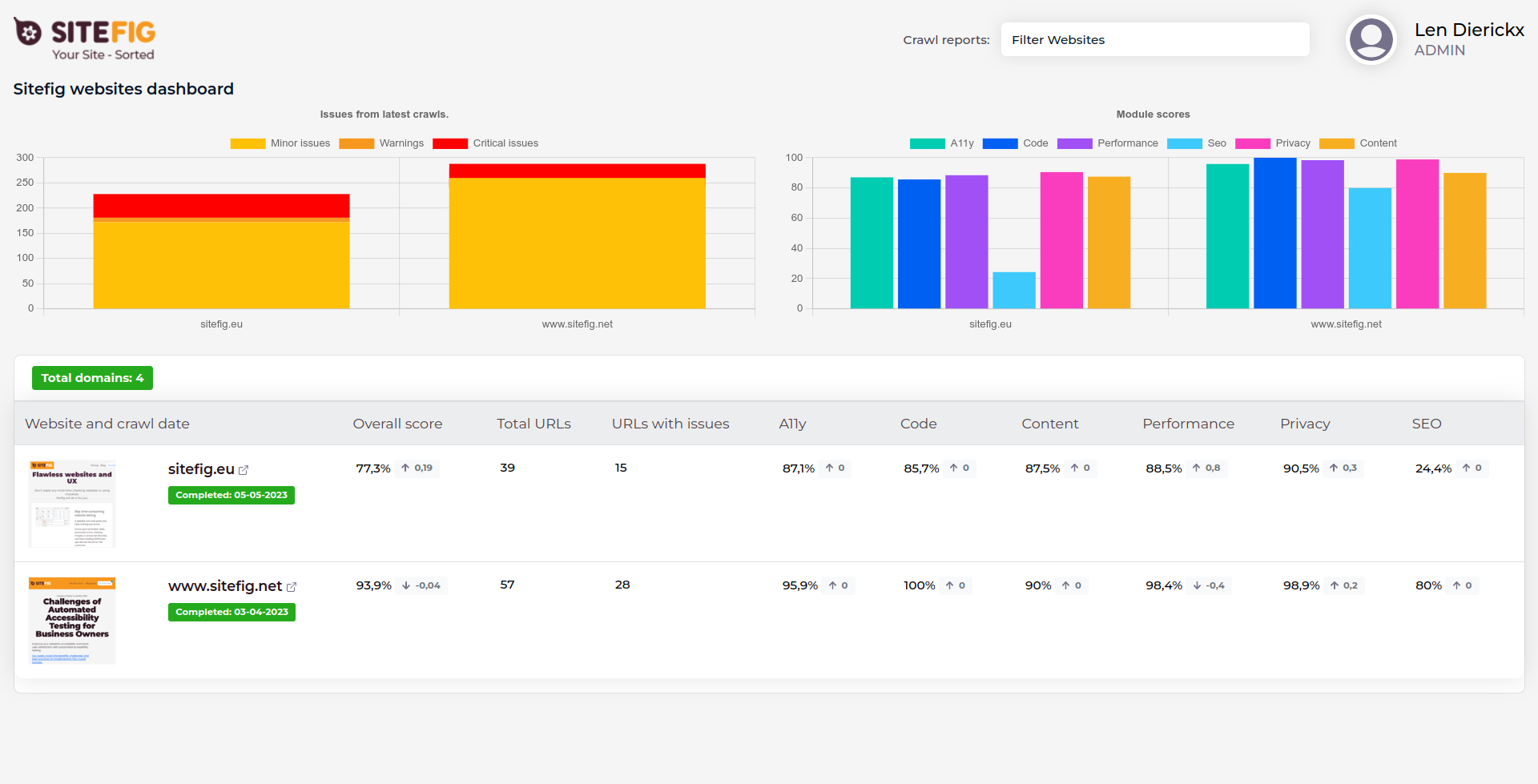The width and height of the screenshot is (1538, 784).
Task: Sort by Total URLs column header
Action: tap(533, 424)
